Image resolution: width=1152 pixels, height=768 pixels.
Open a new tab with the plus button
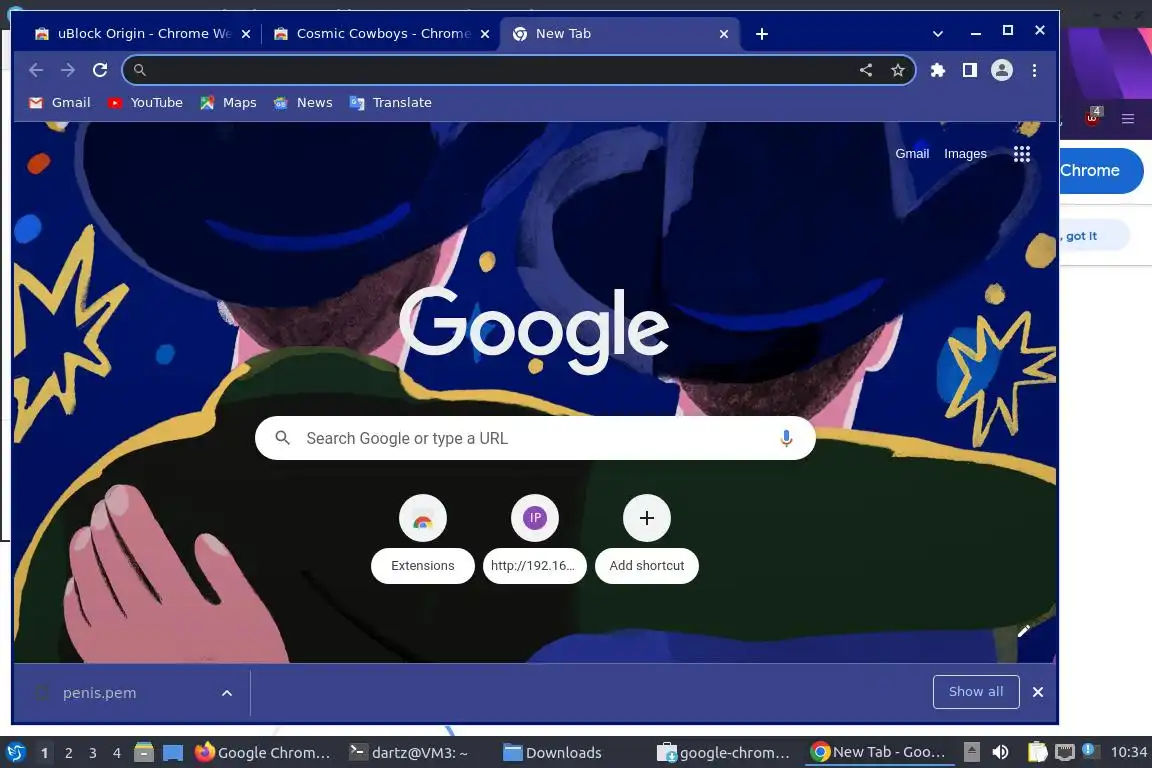(x=762, y=34)
